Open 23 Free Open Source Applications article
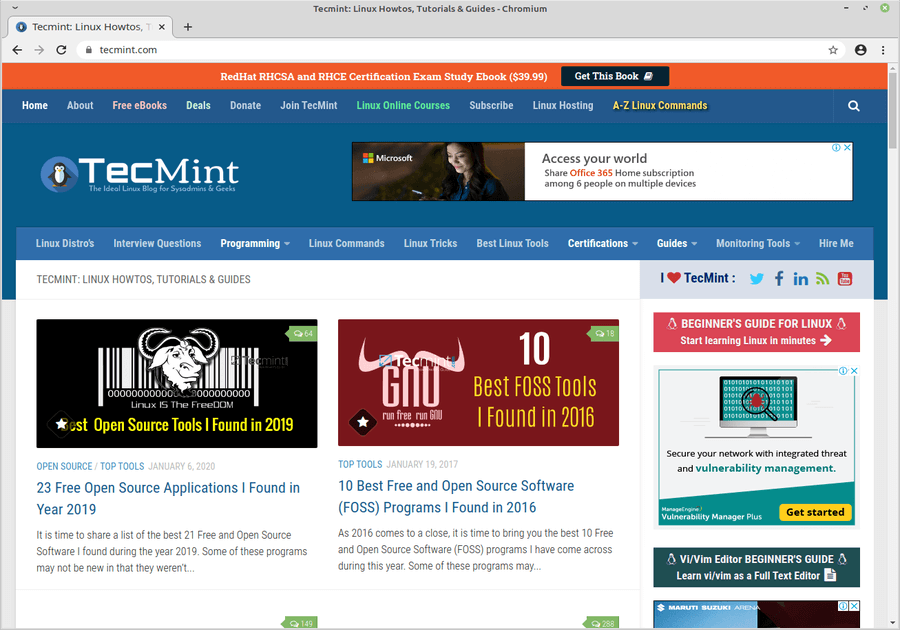This screenshot has width=900, height=630. 168,499
